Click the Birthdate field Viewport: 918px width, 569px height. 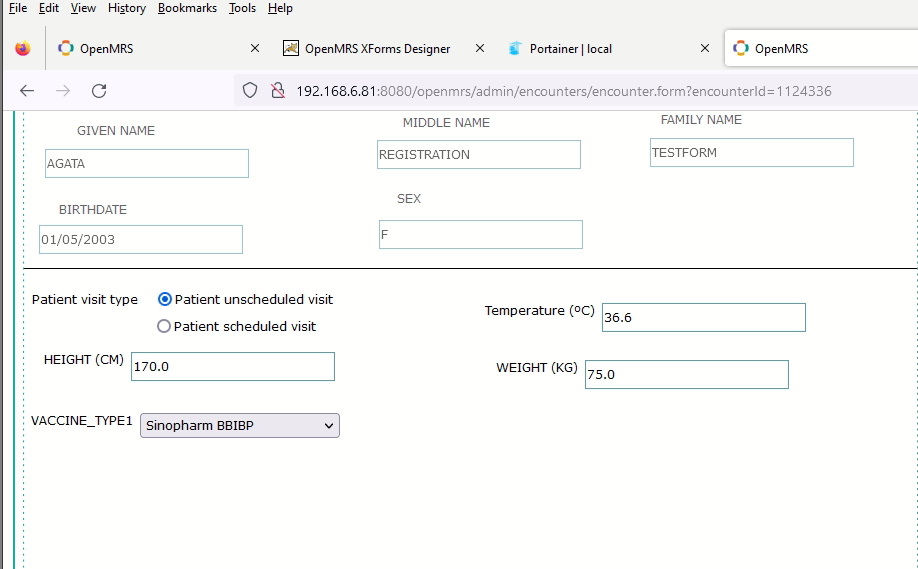(x=141, y=239)
